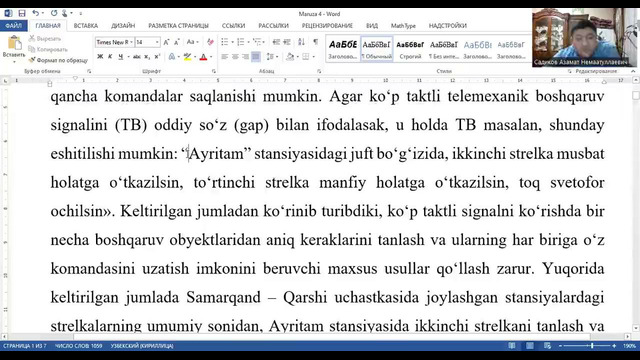Switch to the ССЫЛКИ tab

point(233,25)
